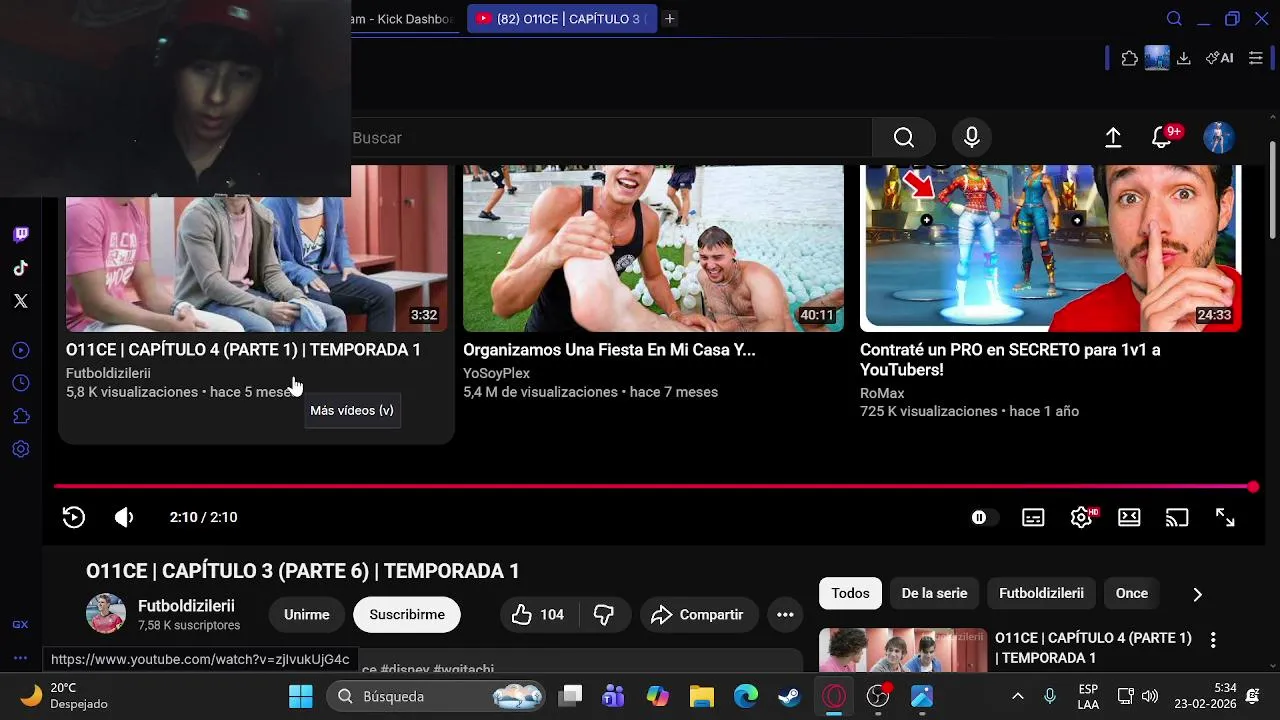Screen dimensions: 1280x720
Task: Open the AI assistant button in the toolbar
Action: point(1219,58)
